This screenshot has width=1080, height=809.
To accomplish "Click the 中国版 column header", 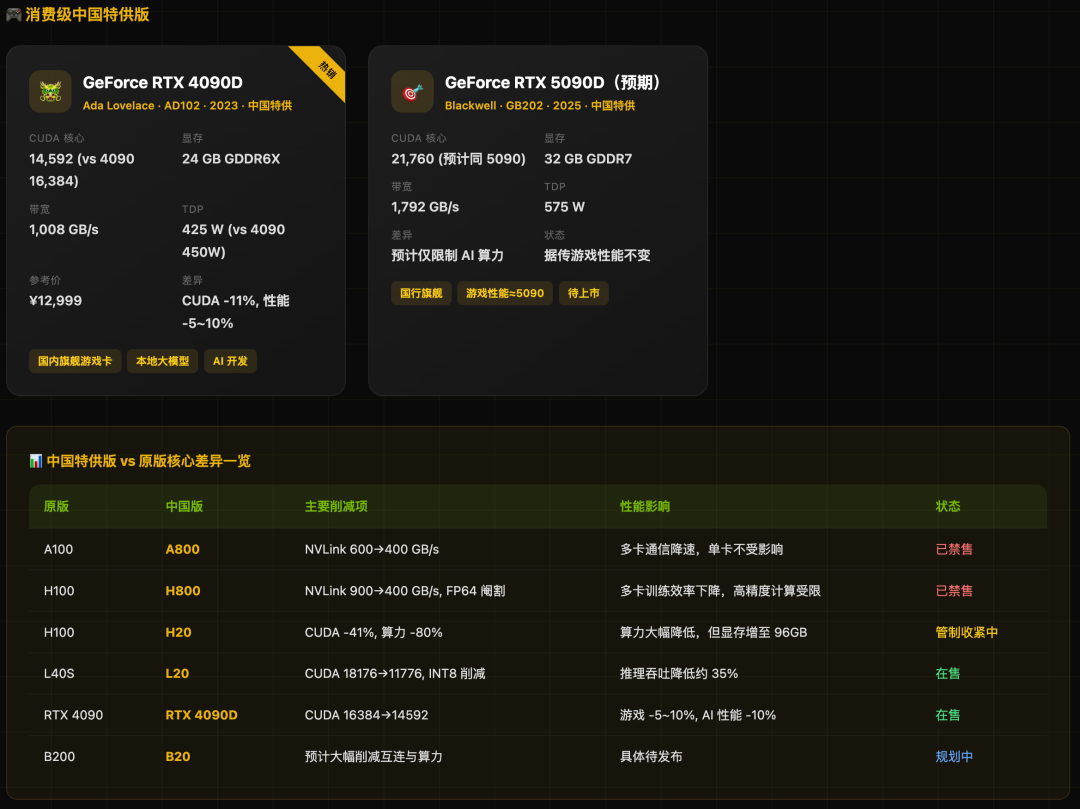I will (184, 506).
